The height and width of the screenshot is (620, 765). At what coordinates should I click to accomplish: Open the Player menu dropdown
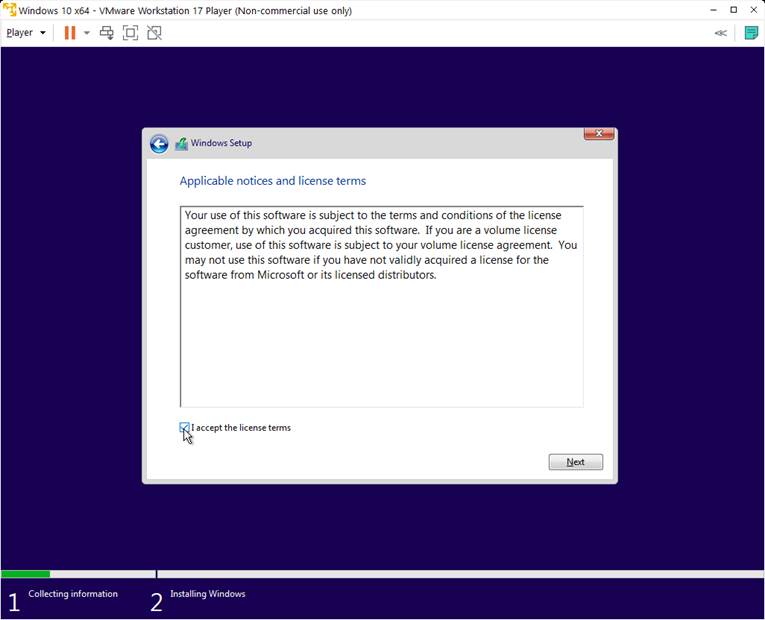26,32
